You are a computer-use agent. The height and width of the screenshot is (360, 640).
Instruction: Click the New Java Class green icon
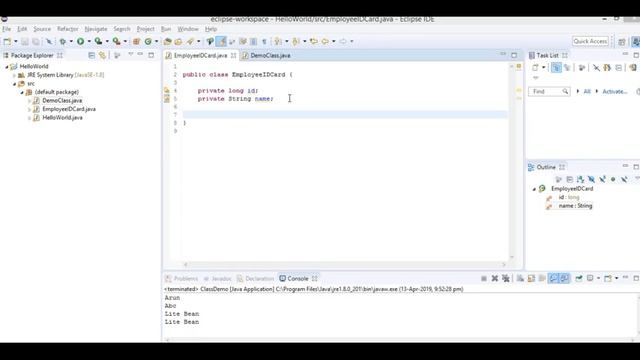point(148,41)
